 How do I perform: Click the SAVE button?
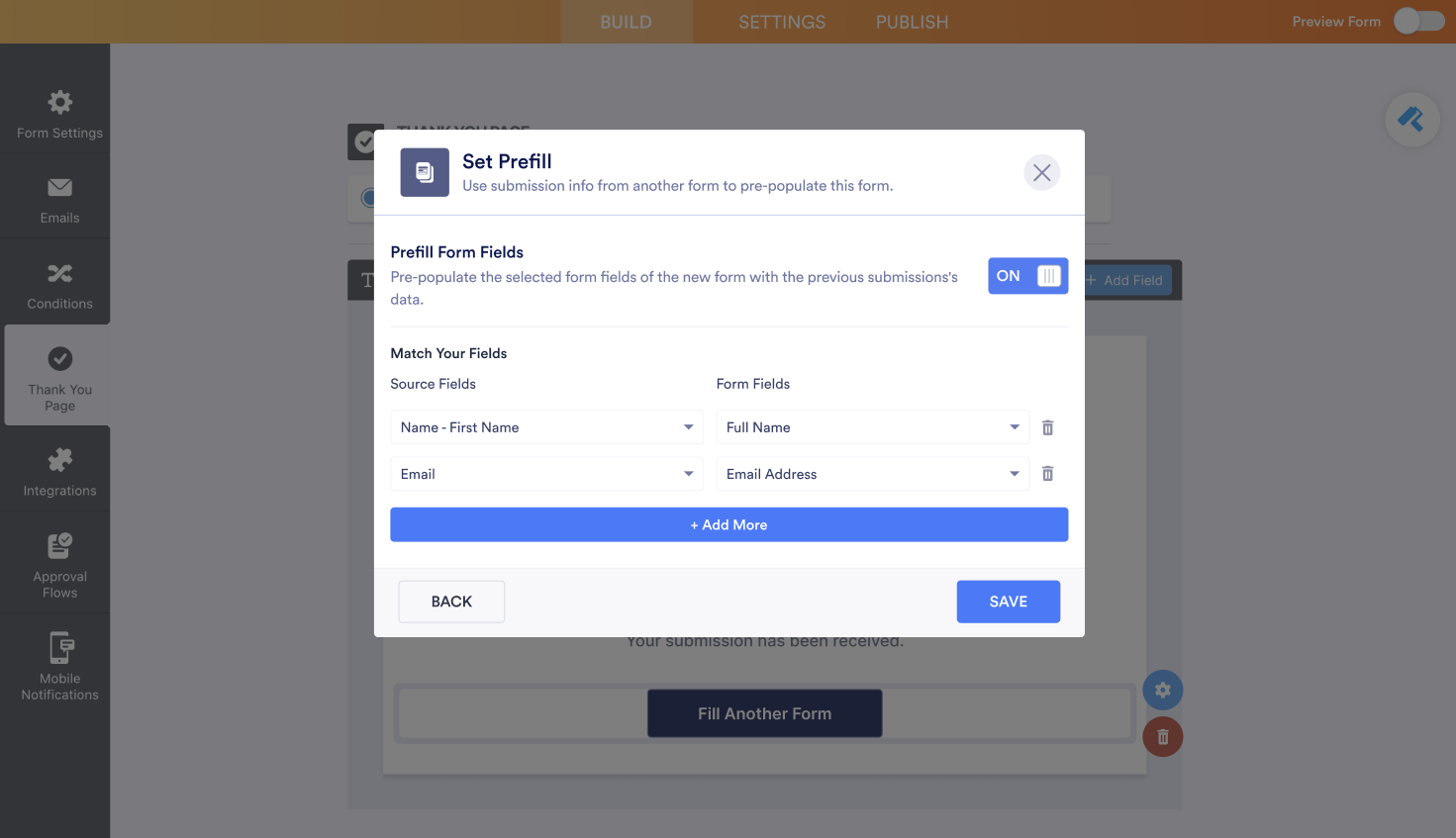pyautogui.click(x=1008, y=602)
